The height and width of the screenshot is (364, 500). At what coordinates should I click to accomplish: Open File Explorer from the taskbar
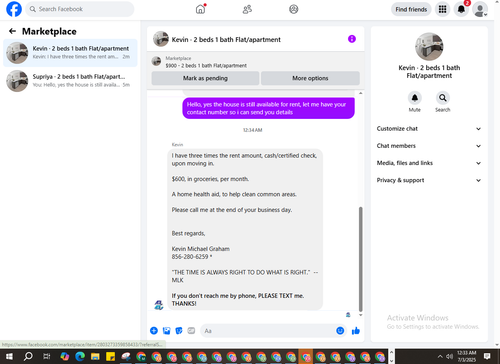pos(95,356)
